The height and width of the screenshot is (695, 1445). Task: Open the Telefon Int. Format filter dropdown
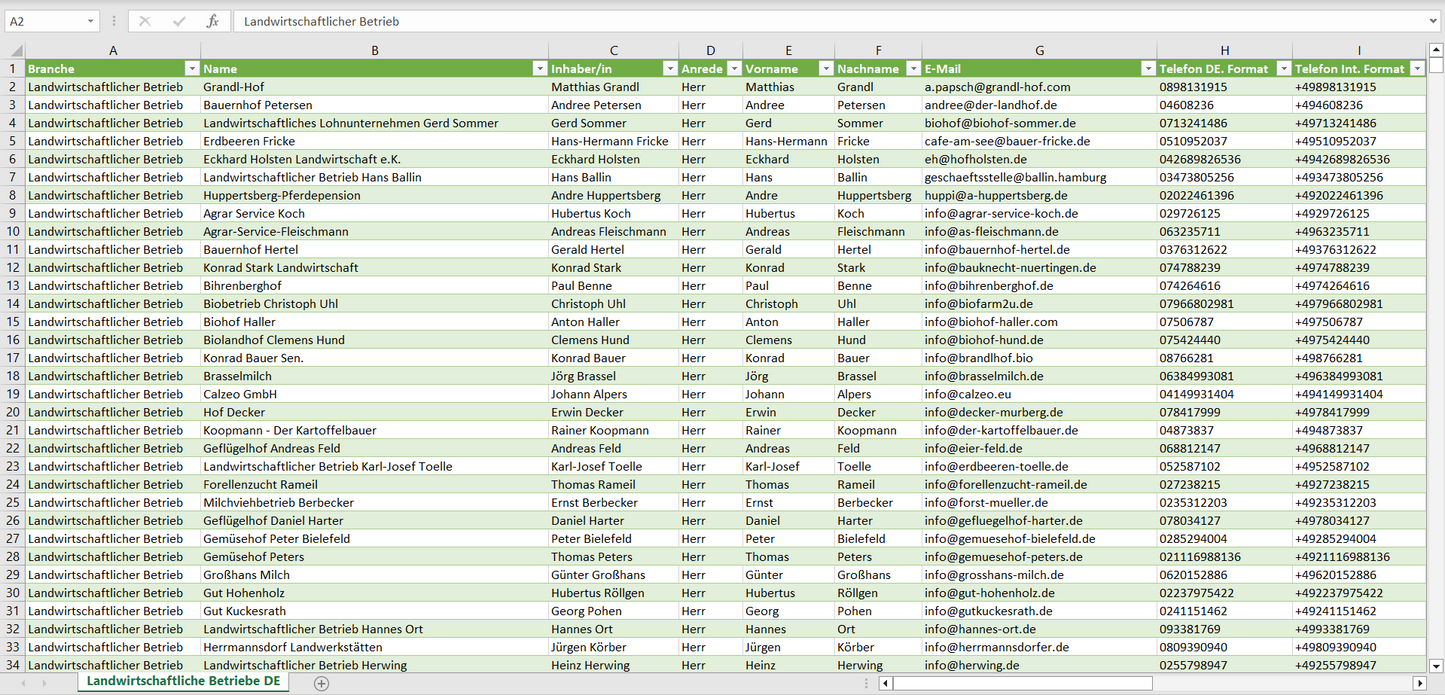1417,69
